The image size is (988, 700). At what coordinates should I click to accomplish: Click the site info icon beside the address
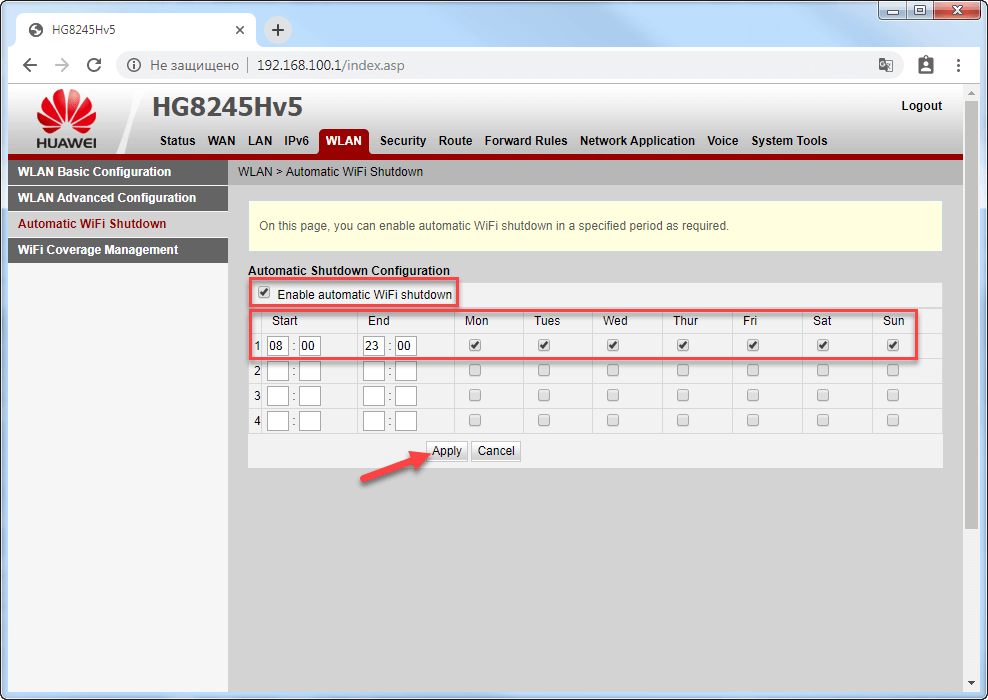[x=134, y=65]
